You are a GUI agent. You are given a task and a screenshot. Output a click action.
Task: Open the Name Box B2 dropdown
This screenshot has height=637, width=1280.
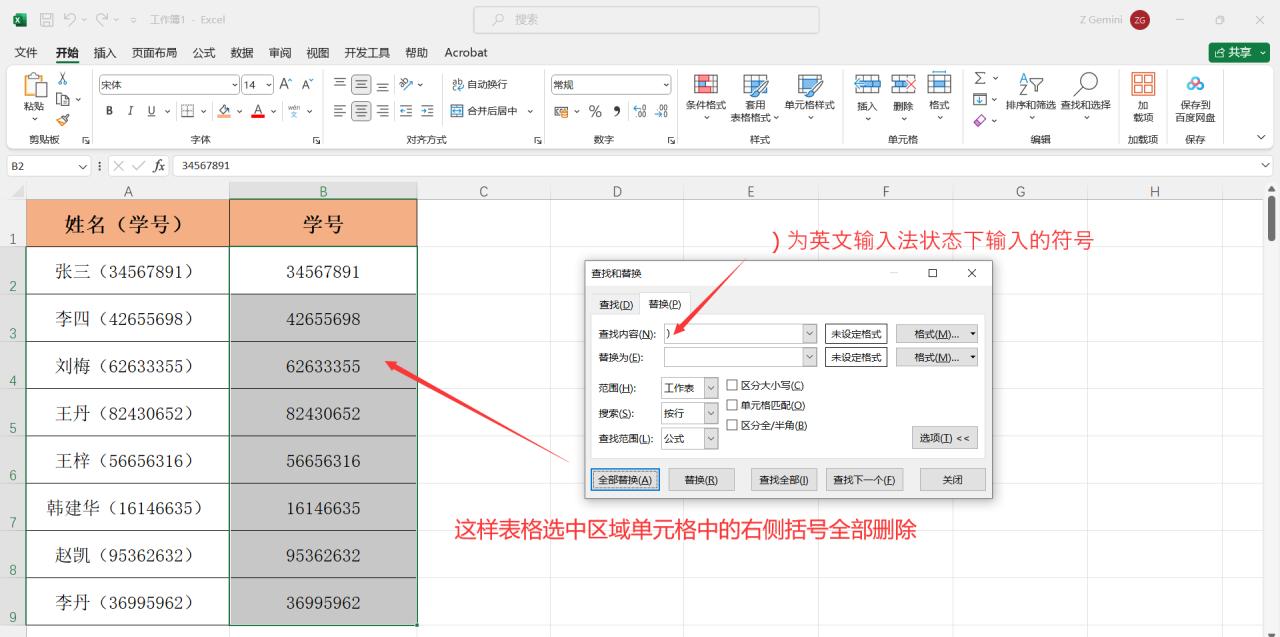(82, 166)
